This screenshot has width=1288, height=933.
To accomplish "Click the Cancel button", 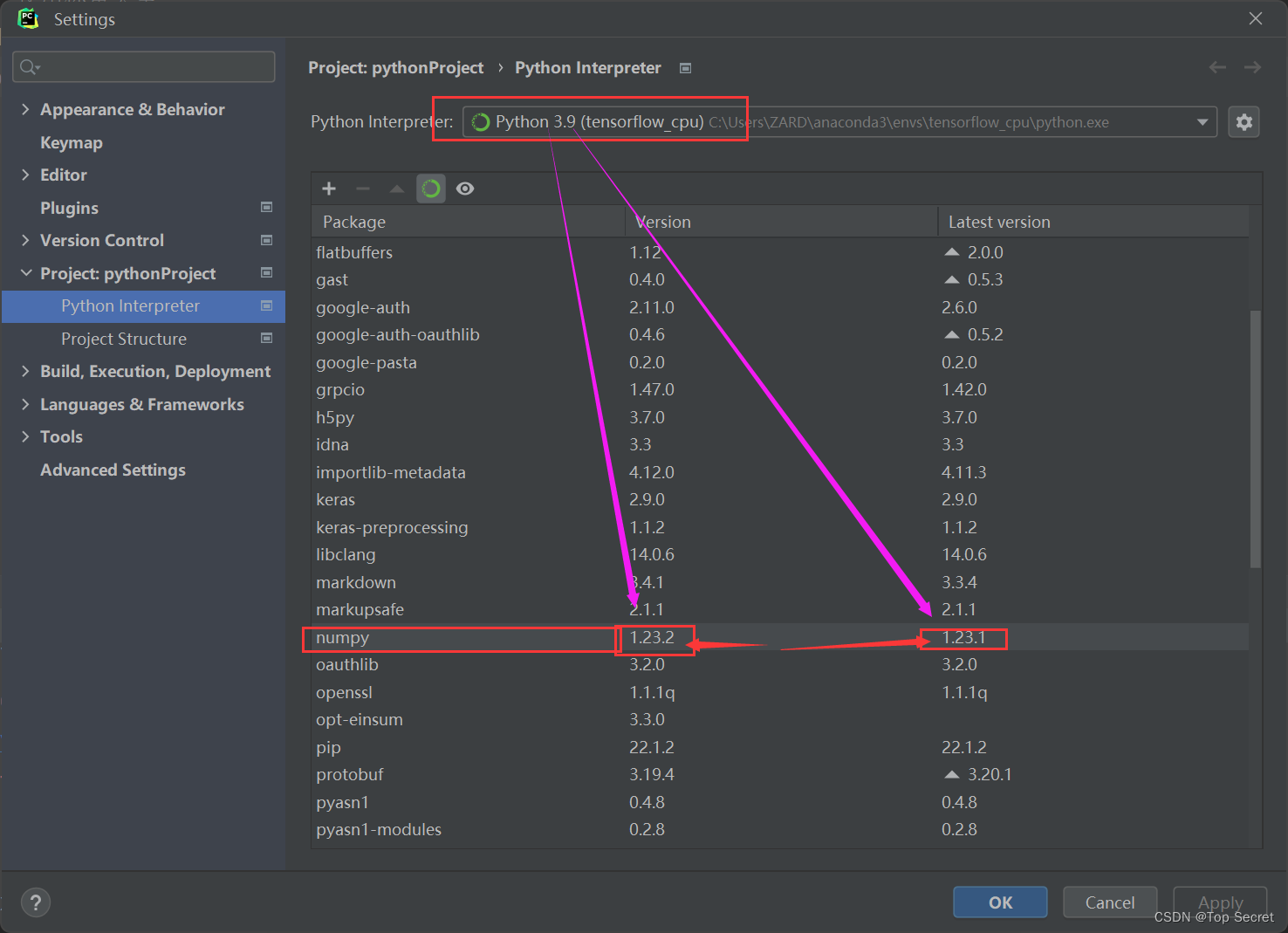I will 1110,902.
